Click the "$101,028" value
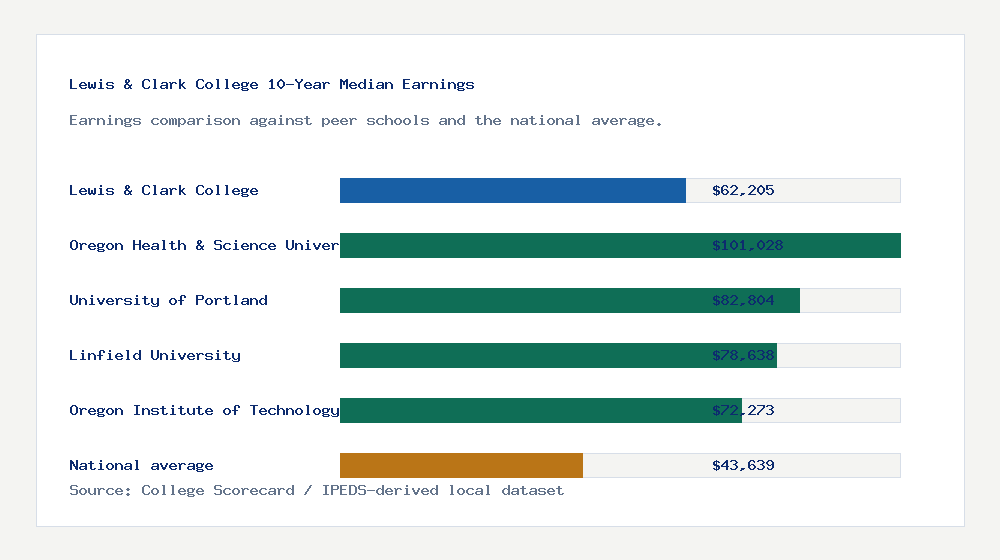Screen dimensions: 1000x560 pos(747,246)
